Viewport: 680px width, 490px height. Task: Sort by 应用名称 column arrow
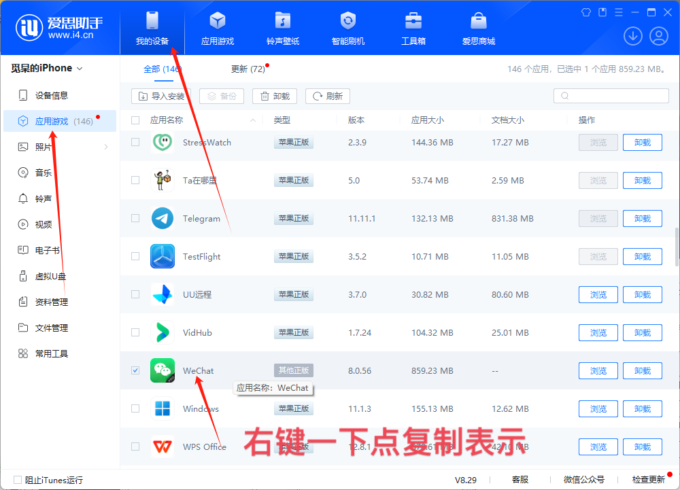coord(253,120)
